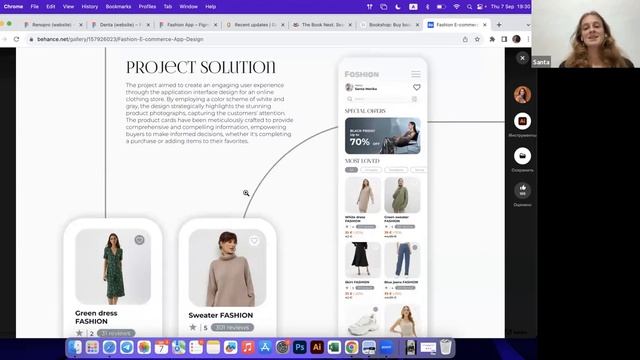Open the Profiles menu
This screenshot has height=360, width=640.
tap(147, 7)
